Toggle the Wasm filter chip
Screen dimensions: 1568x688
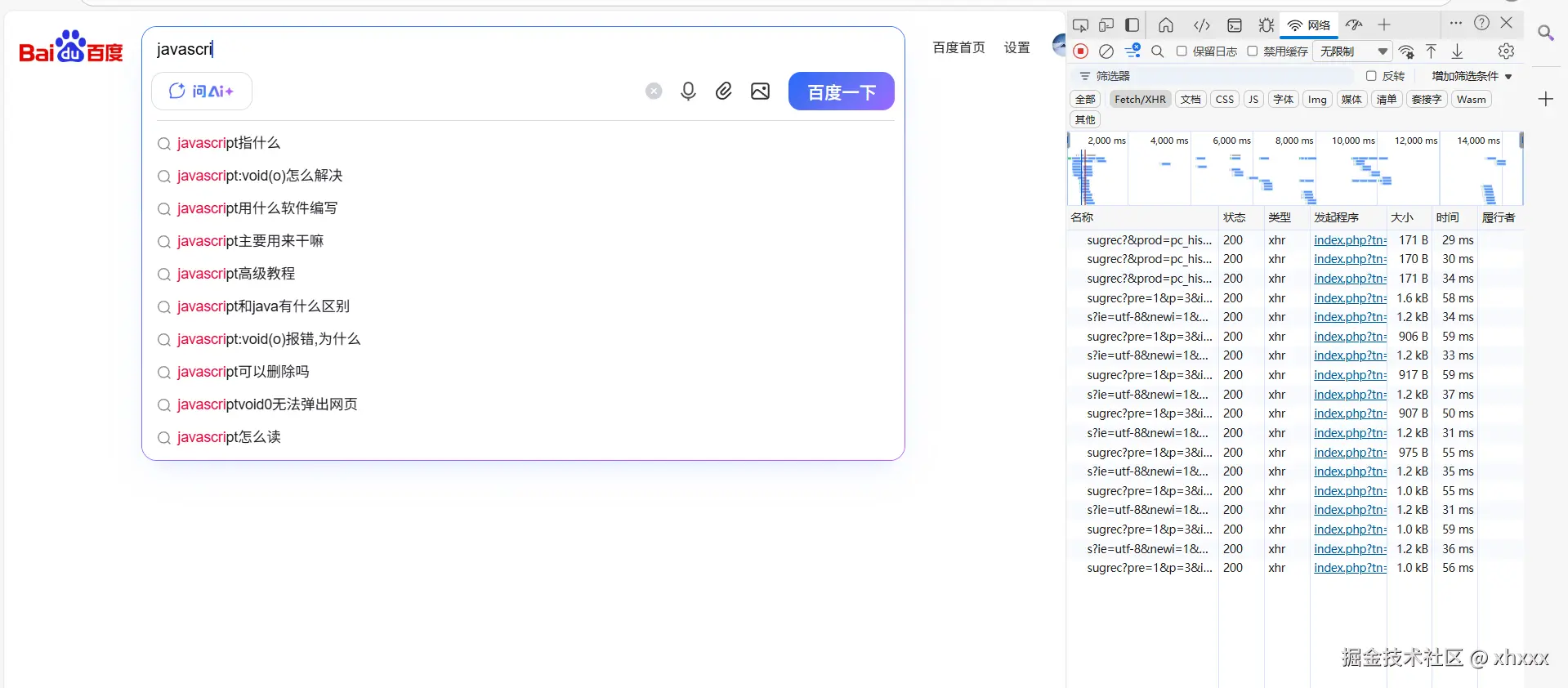click(1472, 100)
